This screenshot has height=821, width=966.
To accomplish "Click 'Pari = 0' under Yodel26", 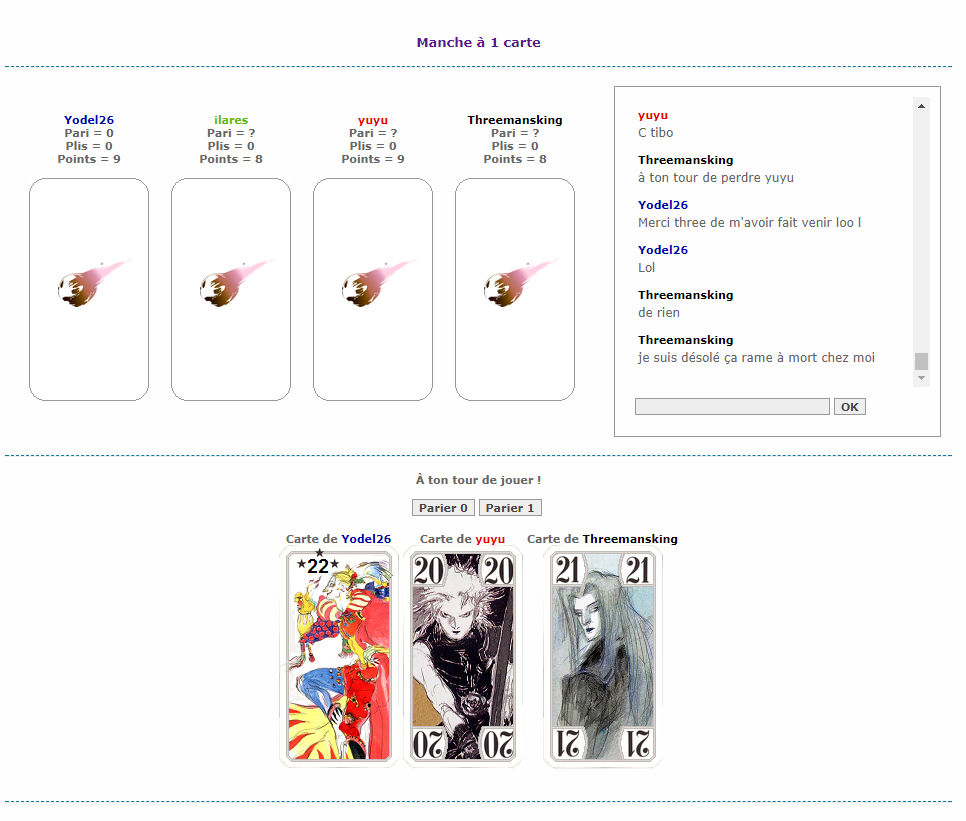I will [89, 133].
